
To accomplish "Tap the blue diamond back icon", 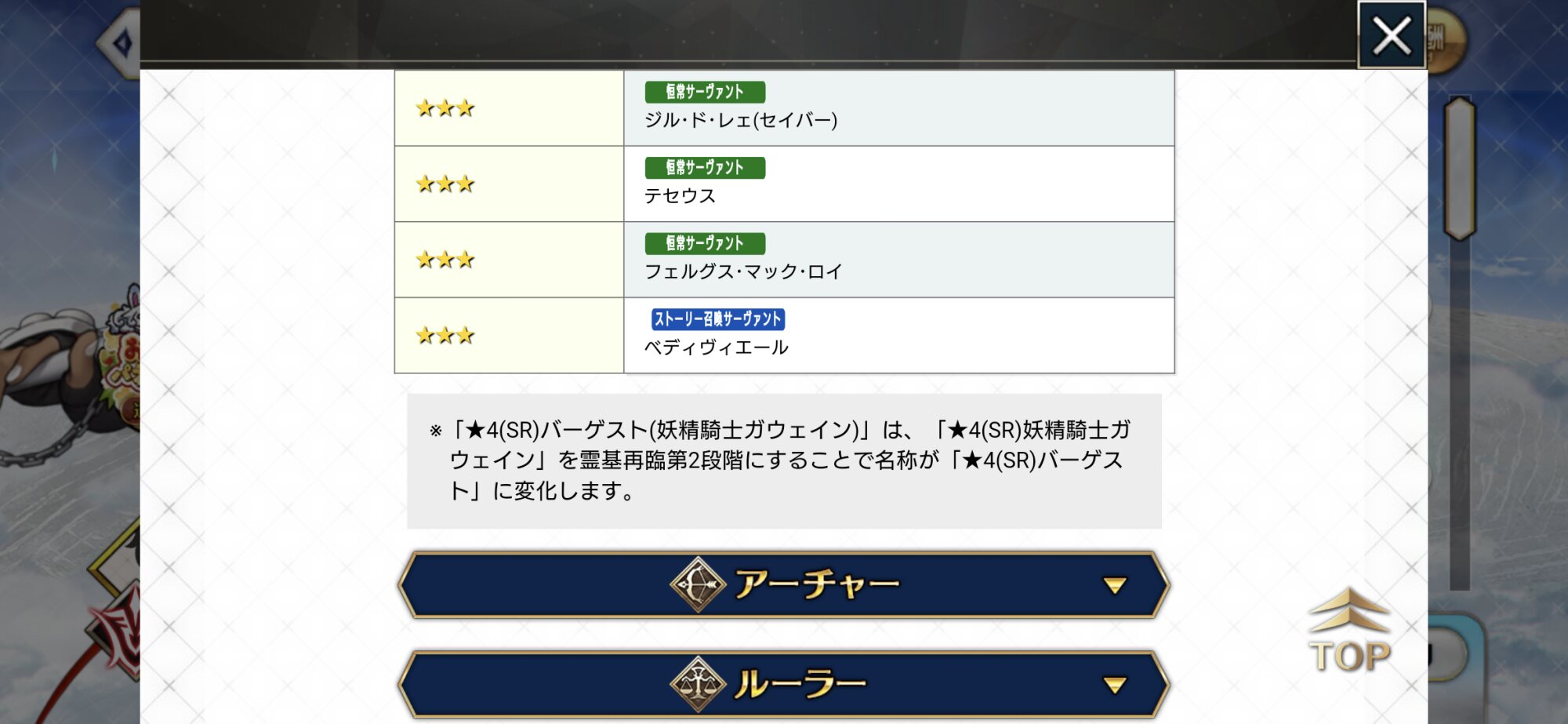I will [121, 43].
